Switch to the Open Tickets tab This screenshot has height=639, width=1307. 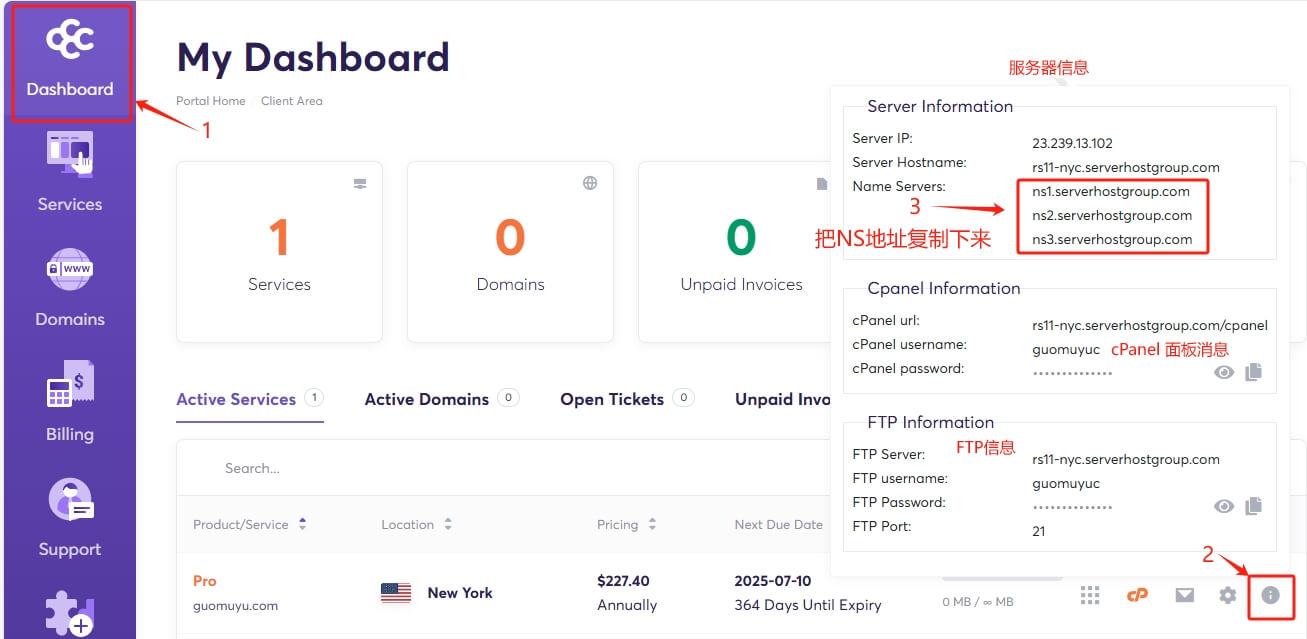(x=612, y=399)
